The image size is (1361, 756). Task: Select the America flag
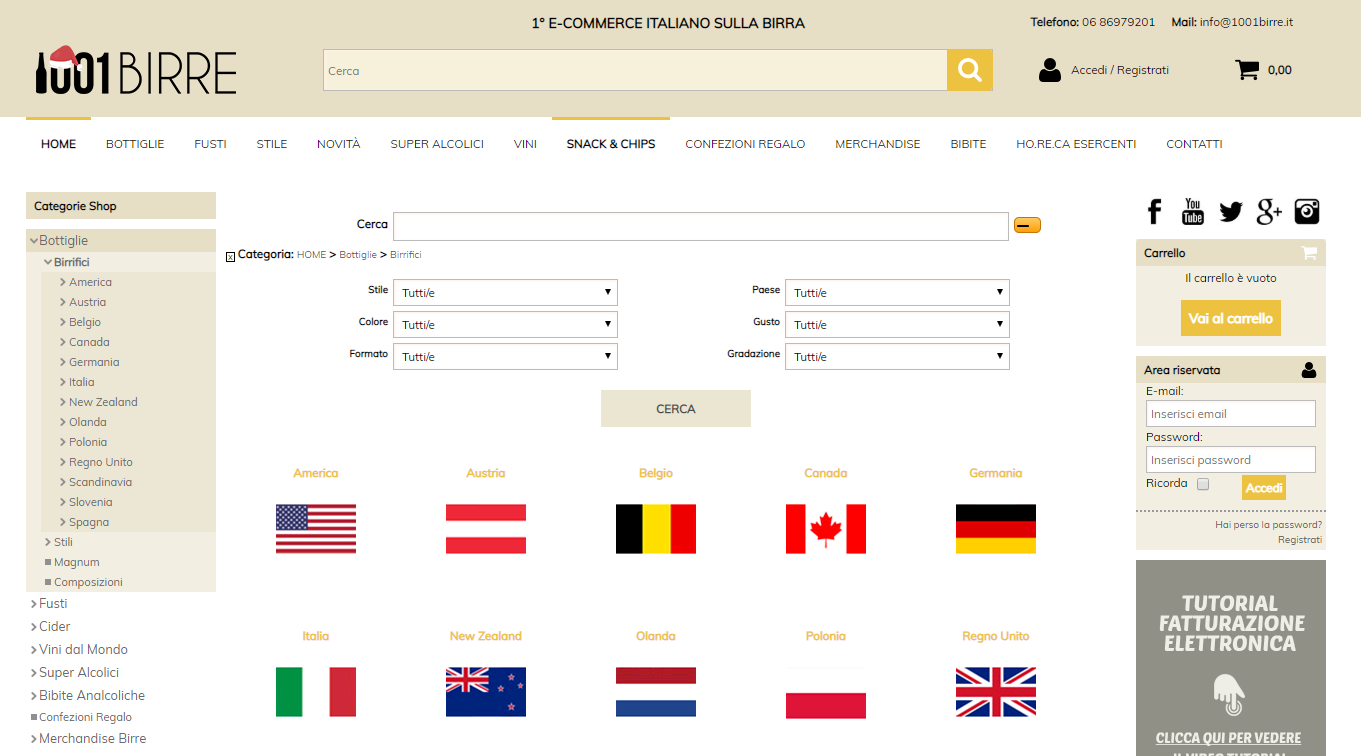click(x=316, y=529)
